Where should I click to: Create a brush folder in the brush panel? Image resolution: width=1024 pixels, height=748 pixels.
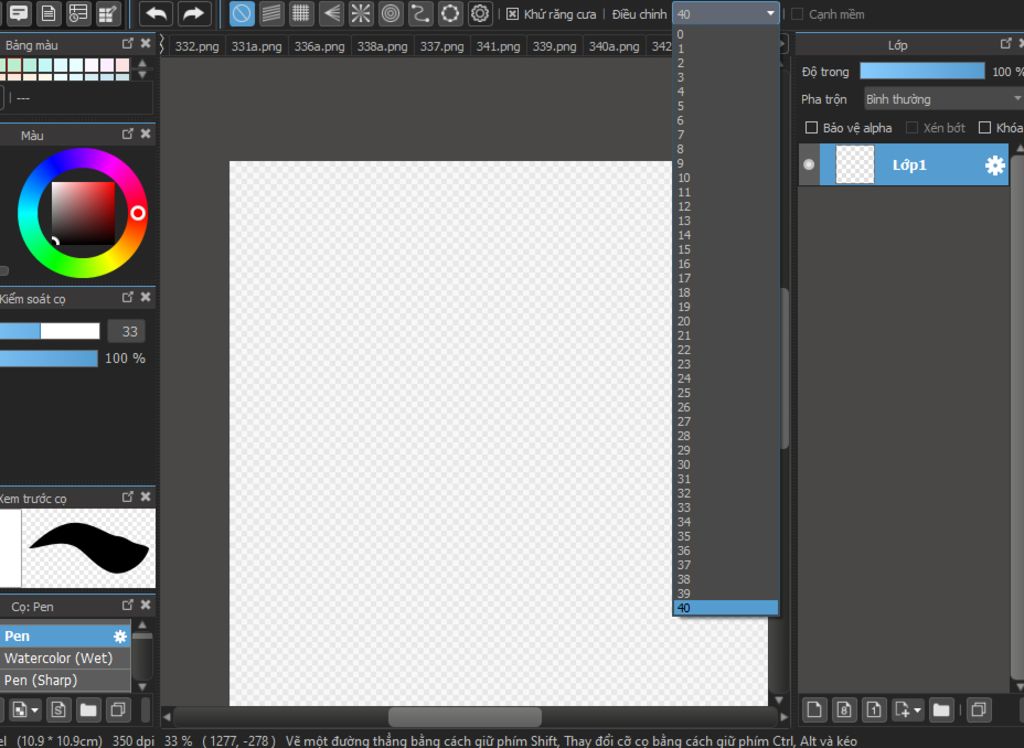tap(88, 709)
